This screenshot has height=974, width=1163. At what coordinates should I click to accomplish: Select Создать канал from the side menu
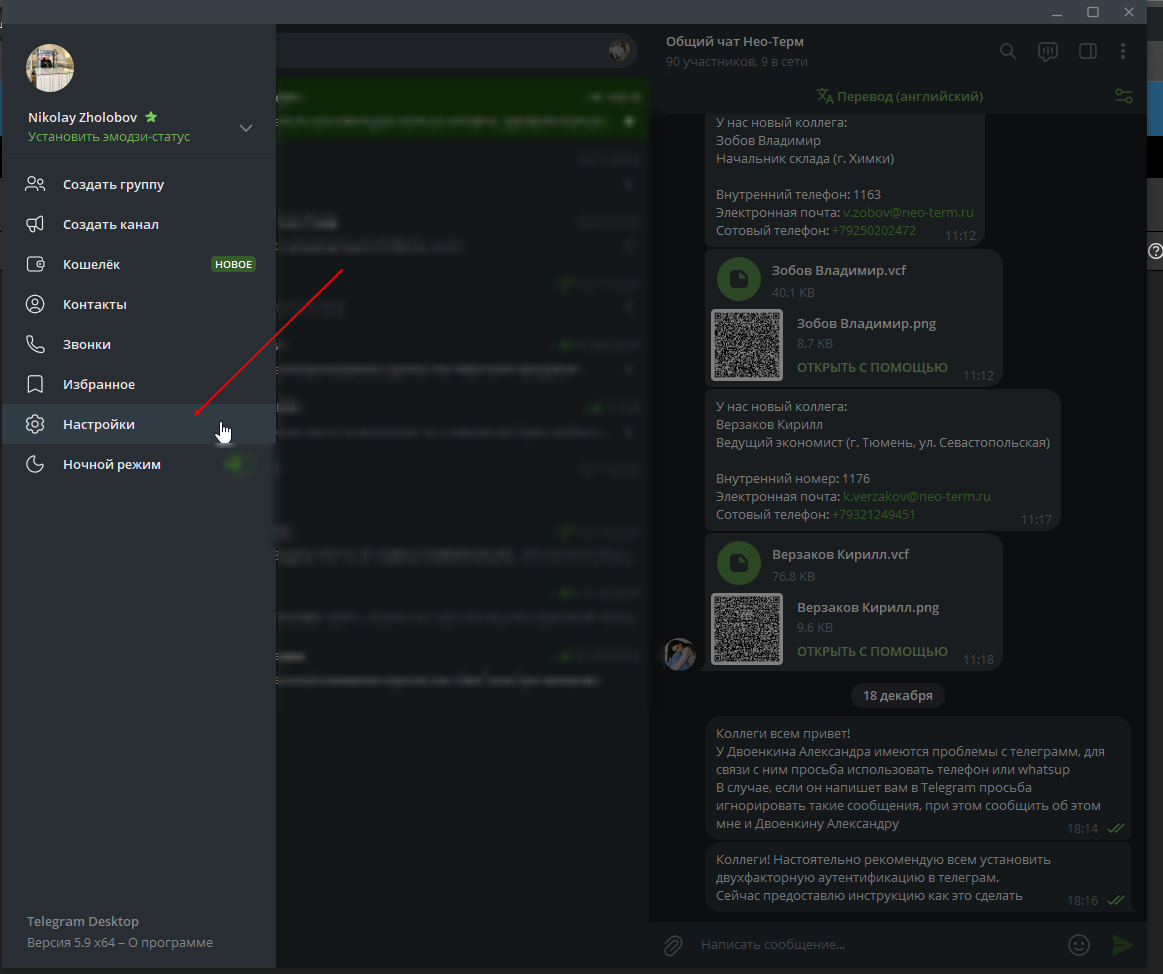pyautogui.click(x=139, y=224)
